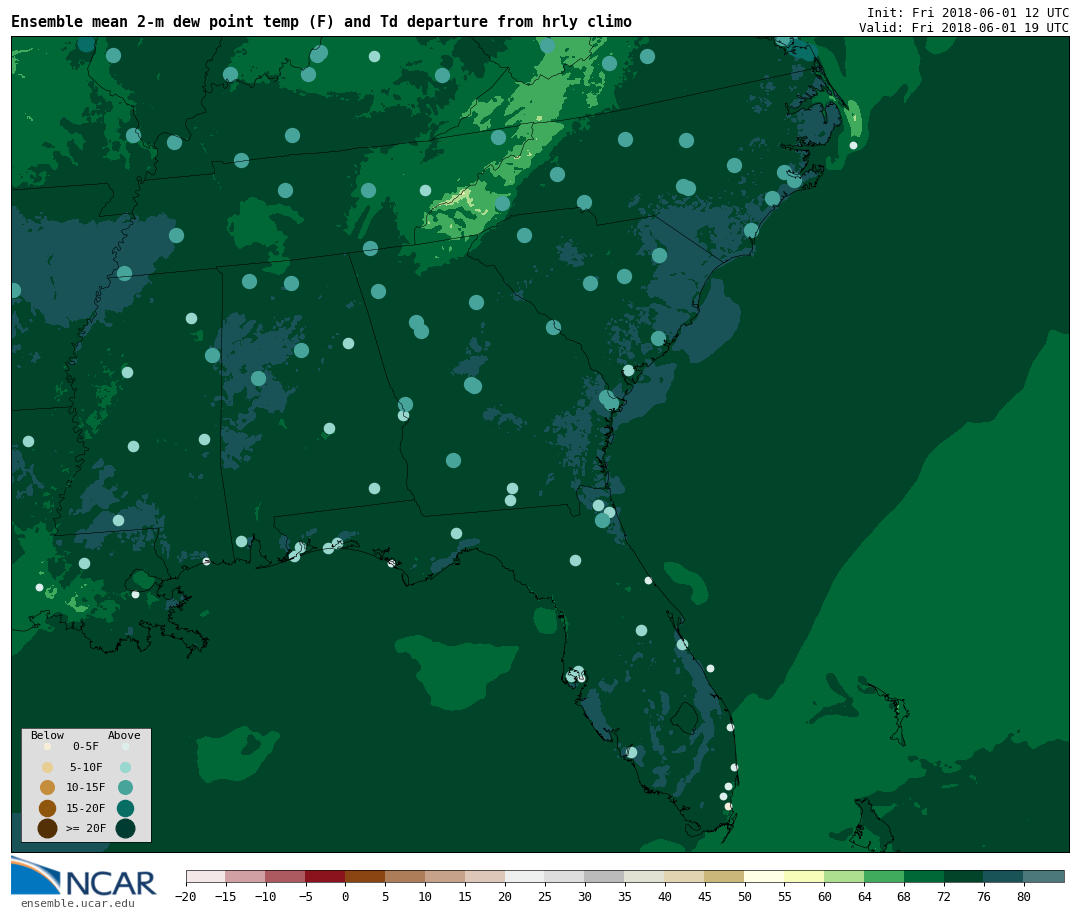Click the brown colorbar swatch between 0 and 5
The width and height of the screenshot is (1080, 915).
(x=365, y=876)
